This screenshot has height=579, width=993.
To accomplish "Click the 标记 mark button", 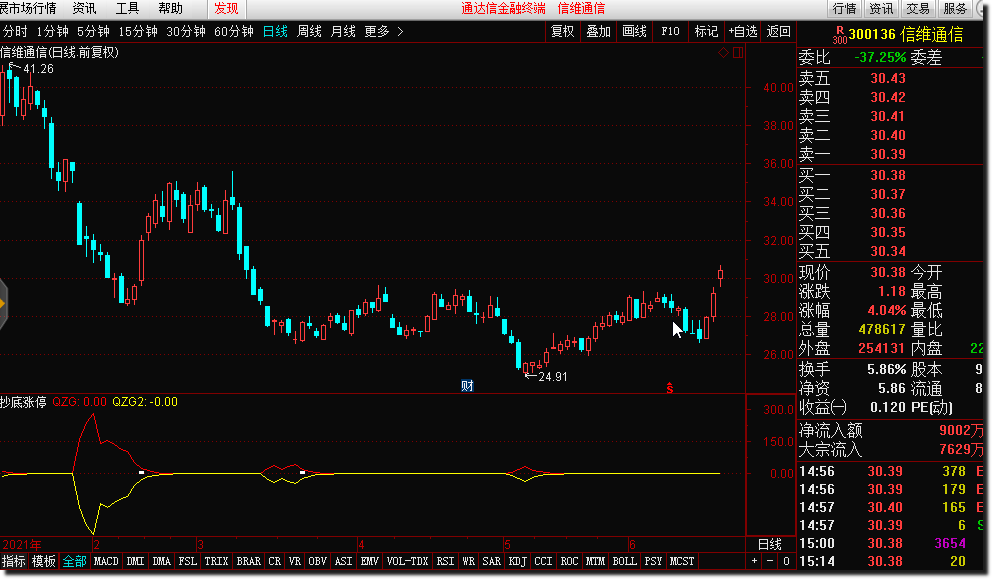I will tap(706, 31).
